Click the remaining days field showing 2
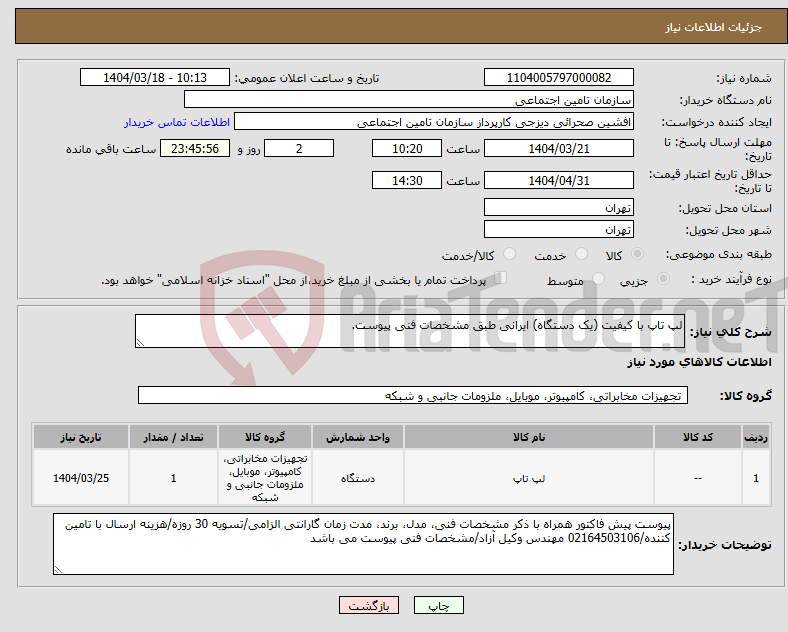 click(x=299, y=149)
